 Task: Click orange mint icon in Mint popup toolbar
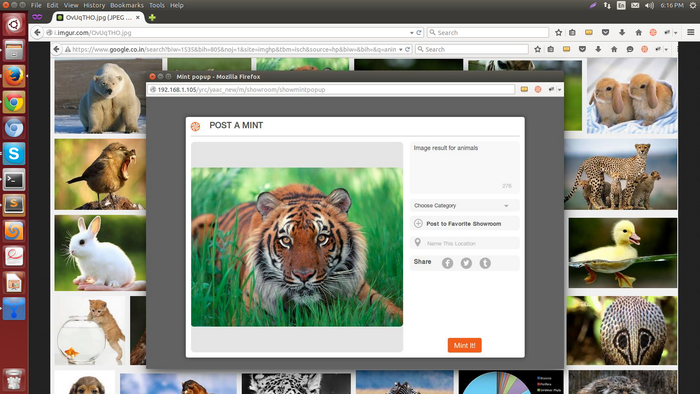click(x=538, y=90)
